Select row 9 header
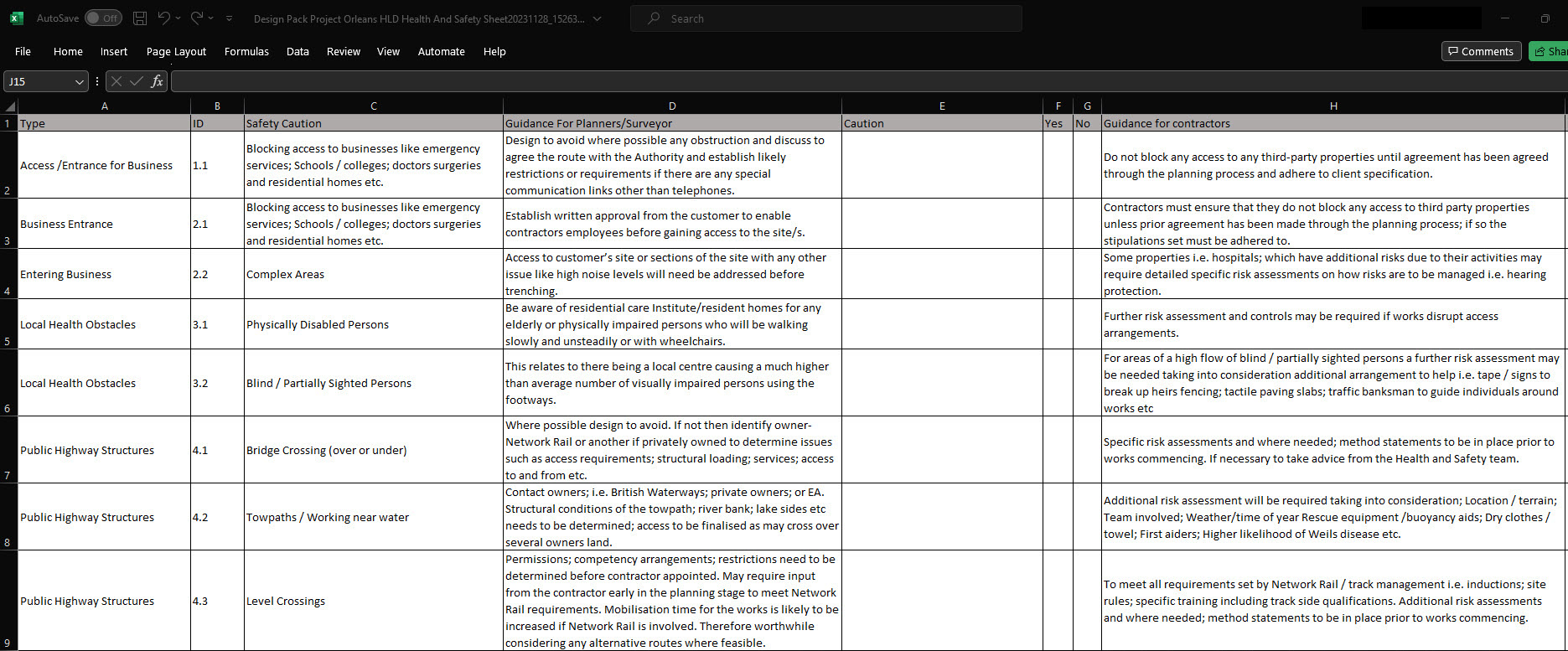 click(8, 601)
